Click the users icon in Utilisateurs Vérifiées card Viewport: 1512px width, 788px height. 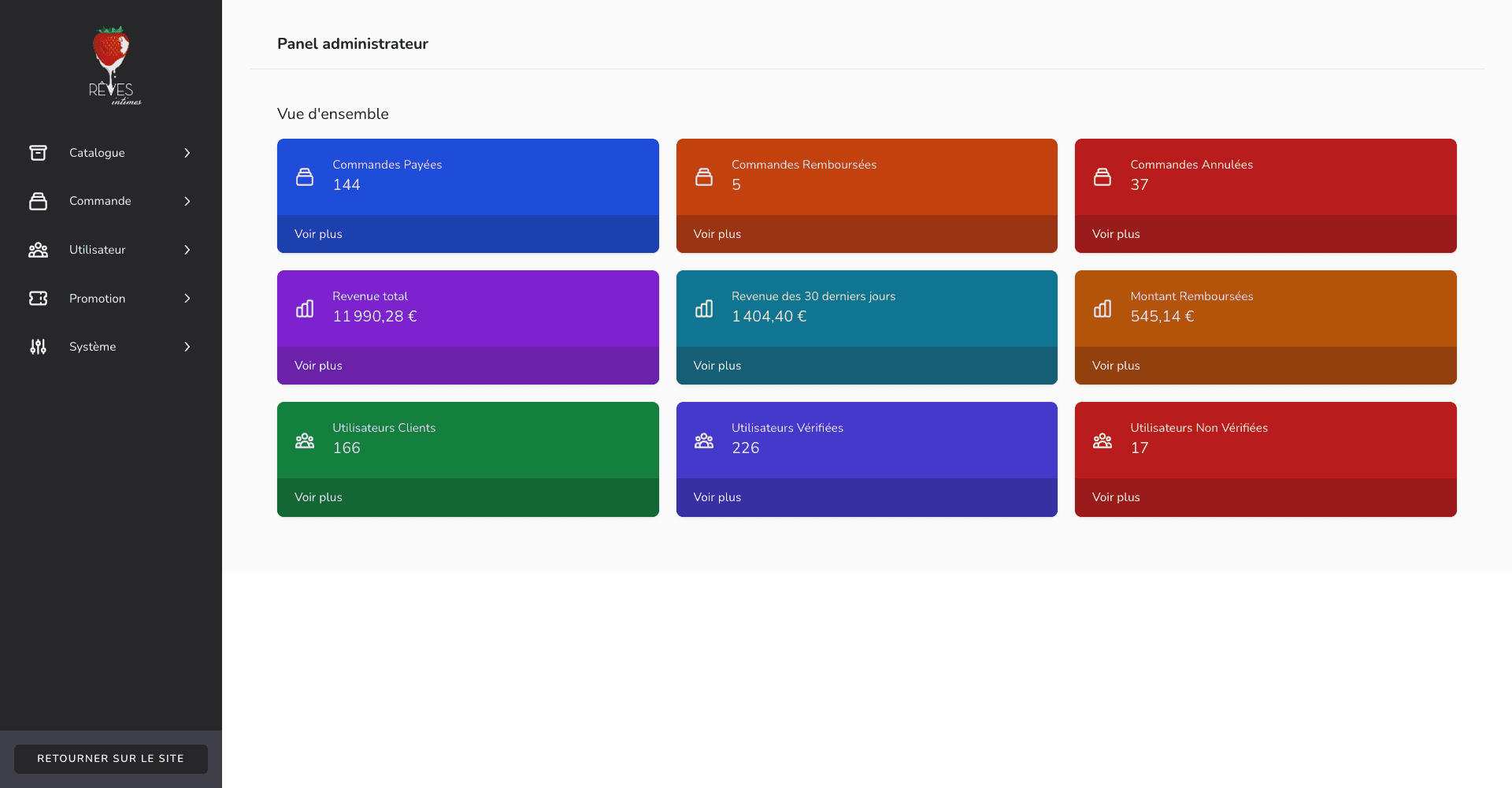coord(704,440)
